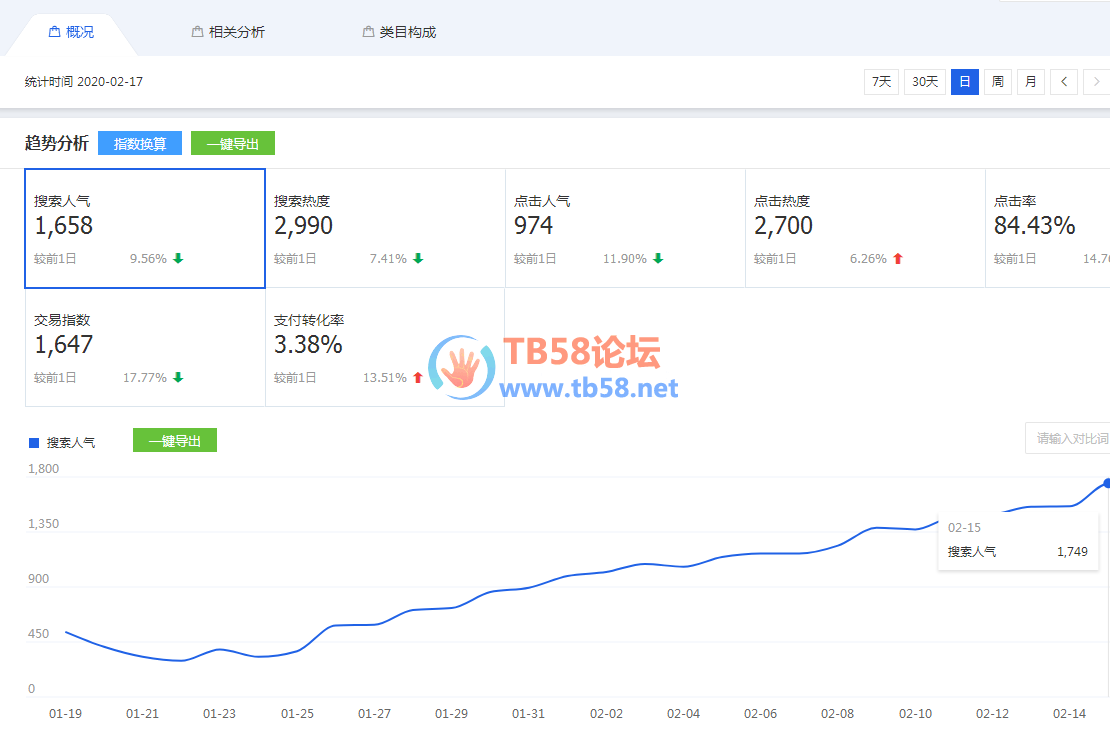Click the red up arrow beside 6.26%
Image resolution: width=1110 pixels, height=735 pixels.
(898, 258)
